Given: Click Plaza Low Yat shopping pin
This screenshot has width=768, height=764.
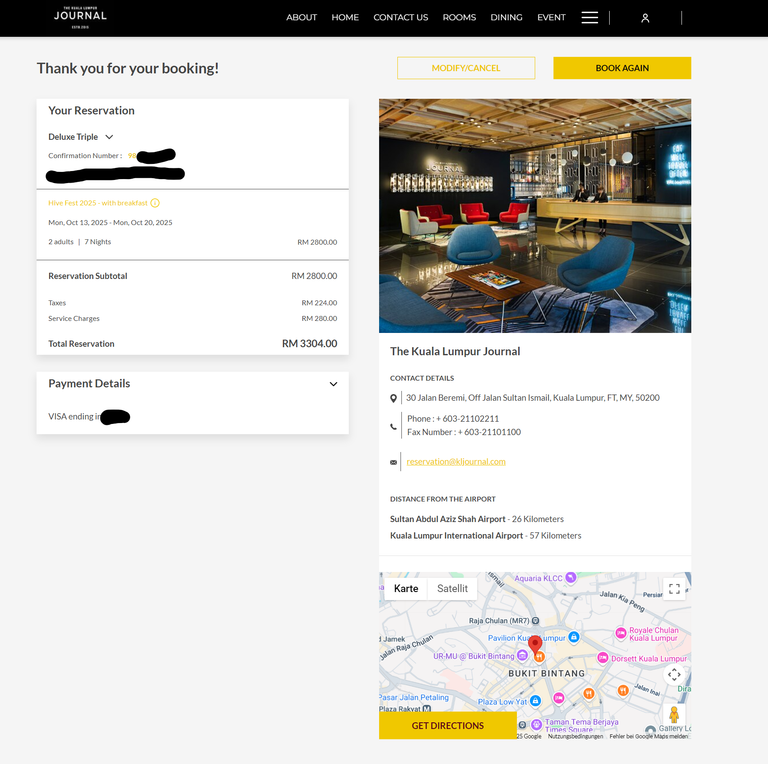Looking at the screenshot, I should pos(535,701).
